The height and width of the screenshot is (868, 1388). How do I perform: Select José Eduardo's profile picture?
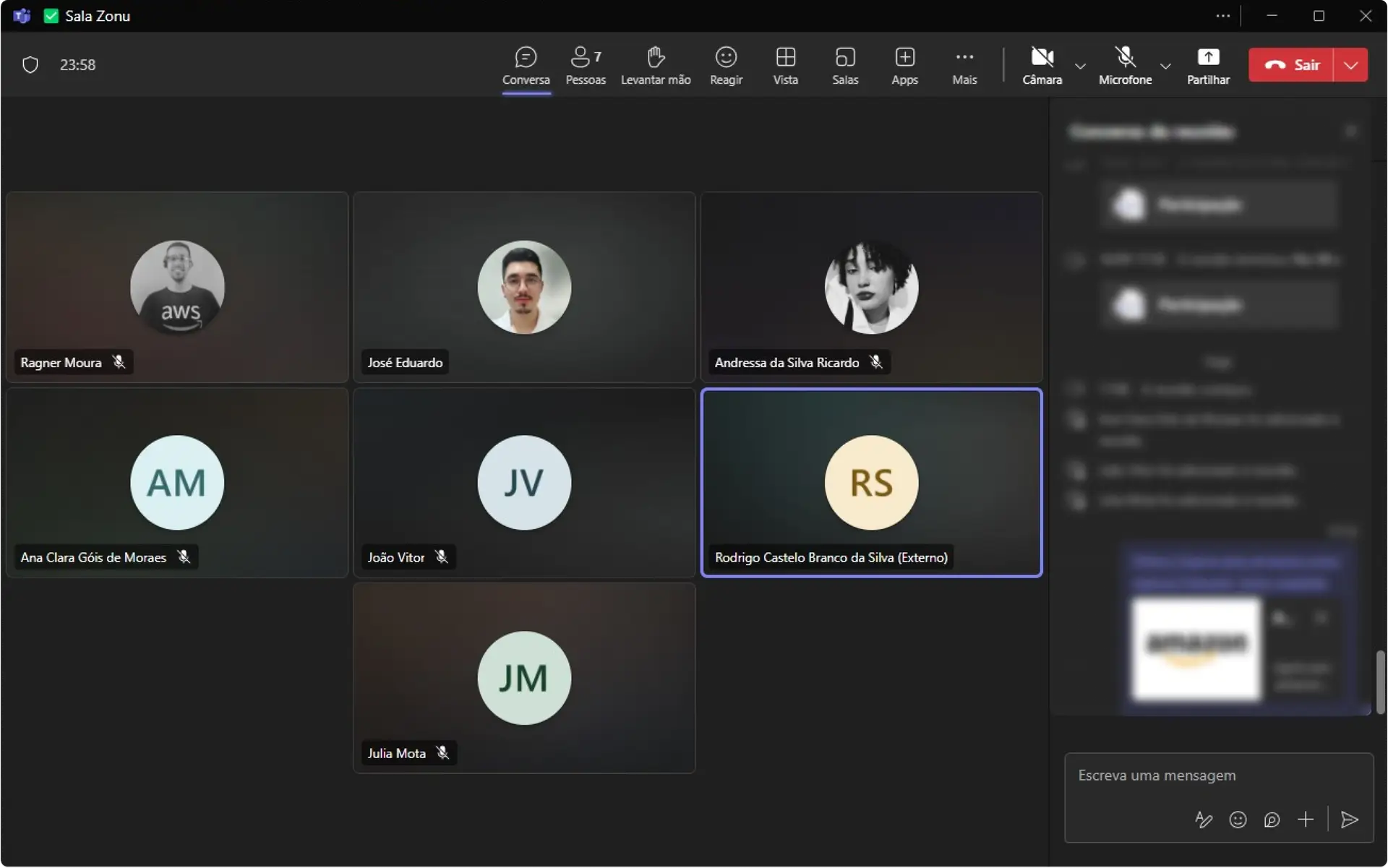pyautogui.click(x=524, y=288)
